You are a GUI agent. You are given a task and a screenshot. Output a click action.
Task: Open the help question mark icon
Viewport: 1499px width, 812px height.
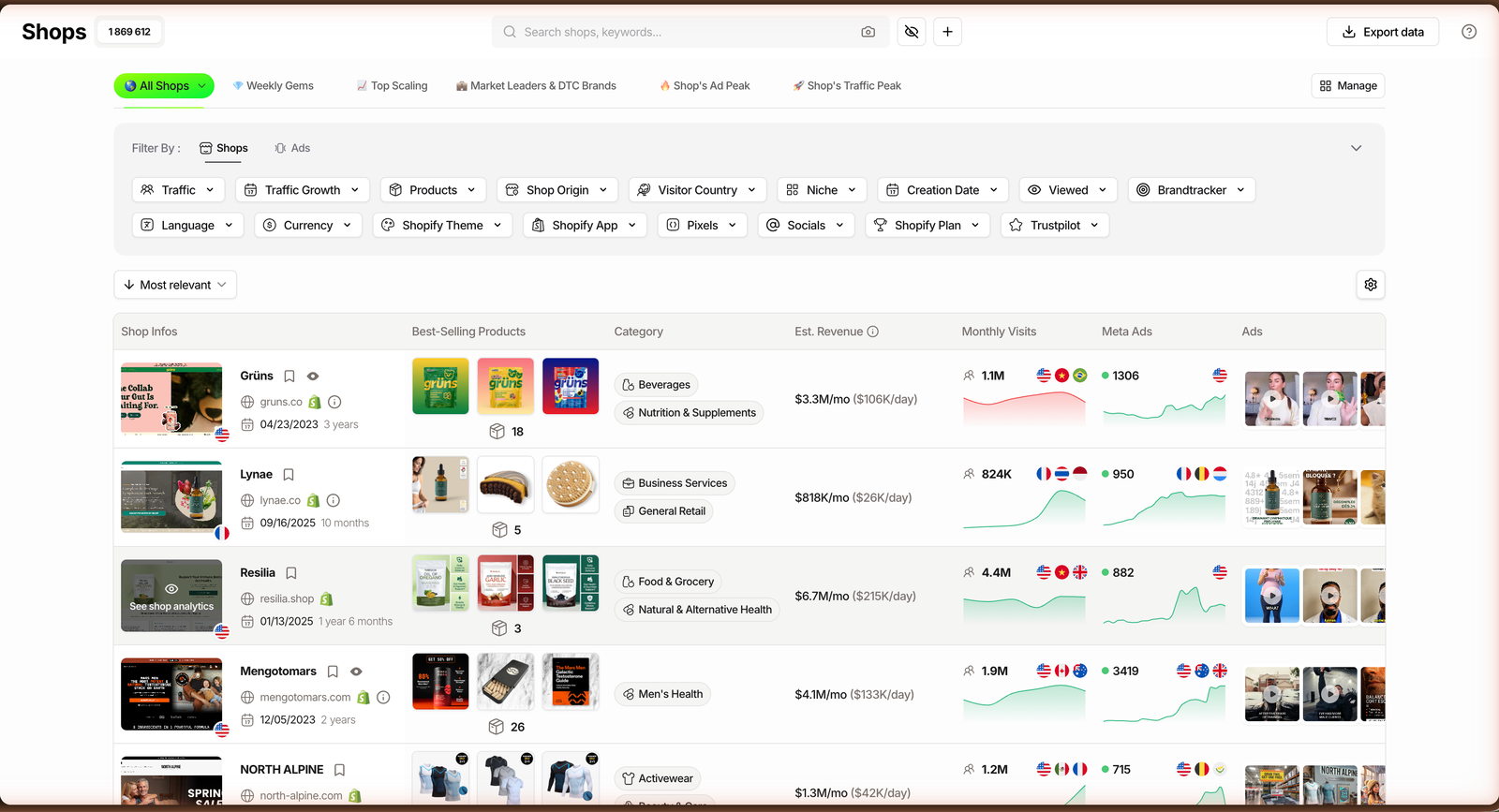pyautogui.click(x=1469, y=32)
